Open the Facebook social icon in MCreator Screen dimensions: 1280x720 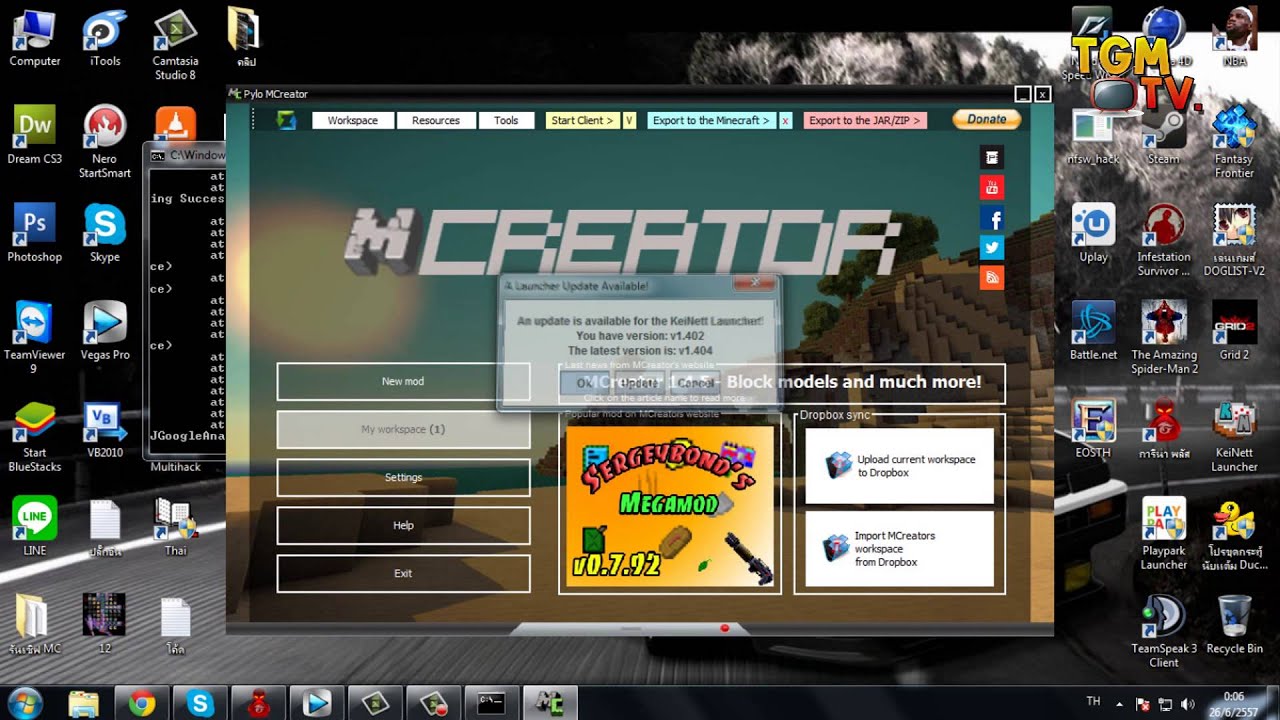coord(992,219)
